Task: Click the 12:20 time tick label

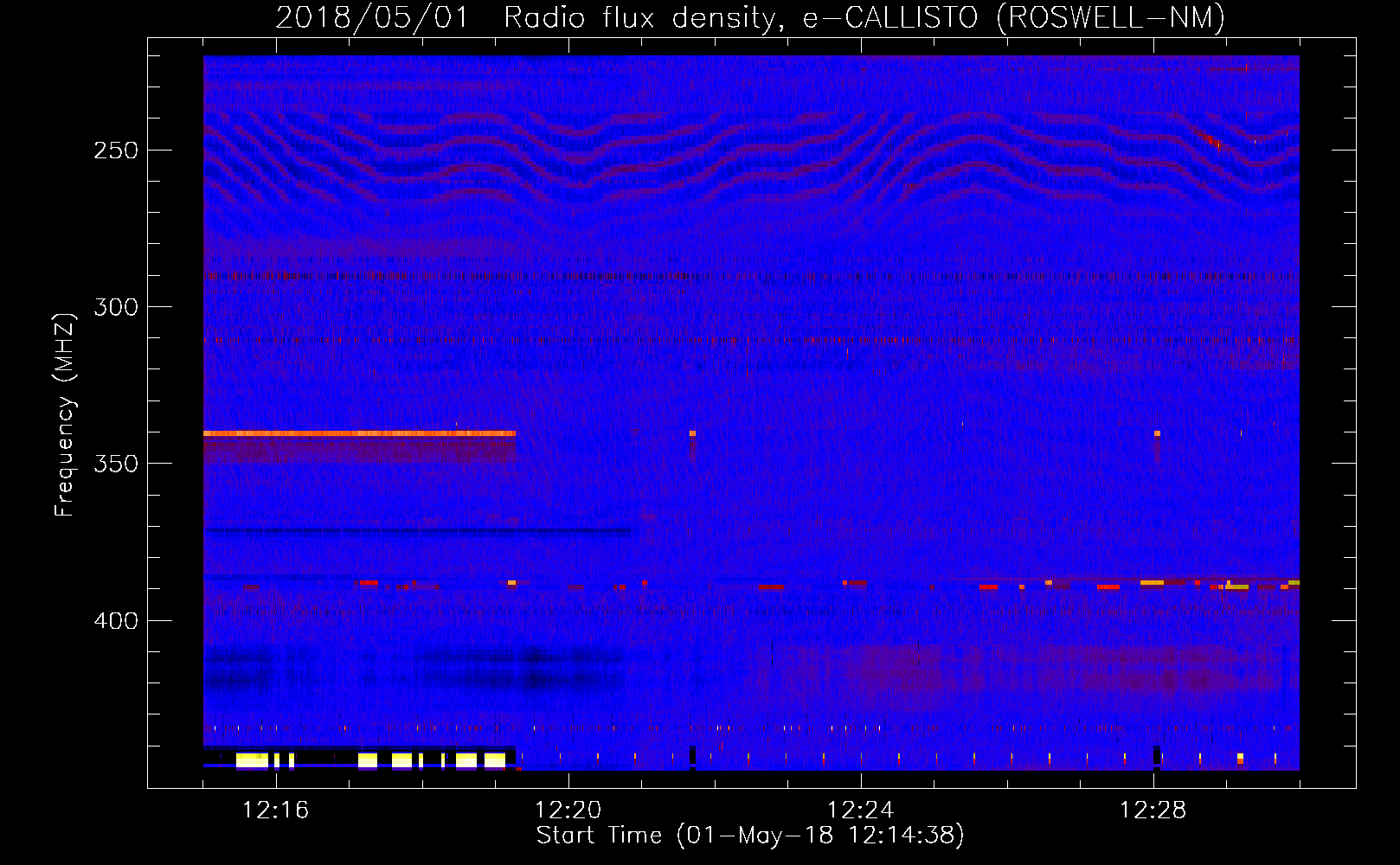Action: point(568,810)
